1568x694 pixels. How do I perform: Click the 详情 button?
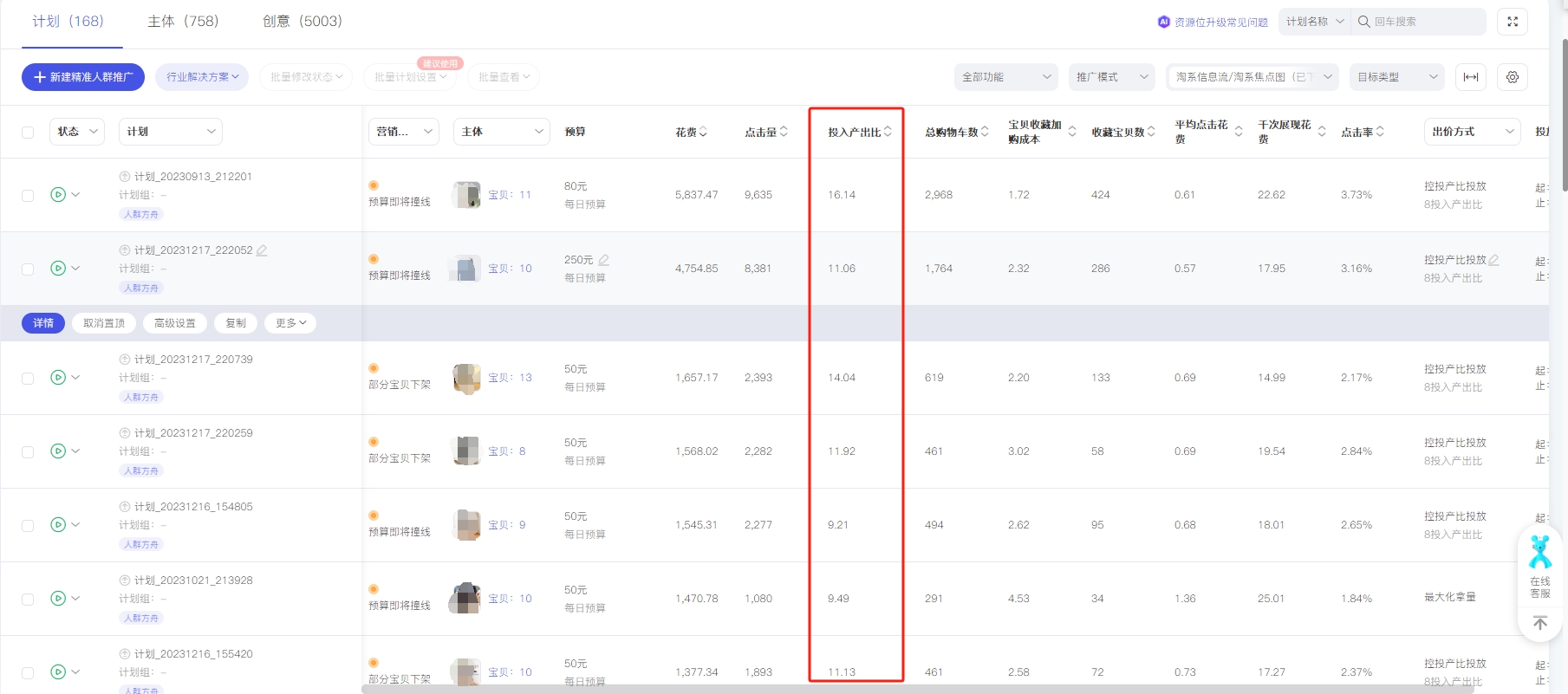click(43, 323)
